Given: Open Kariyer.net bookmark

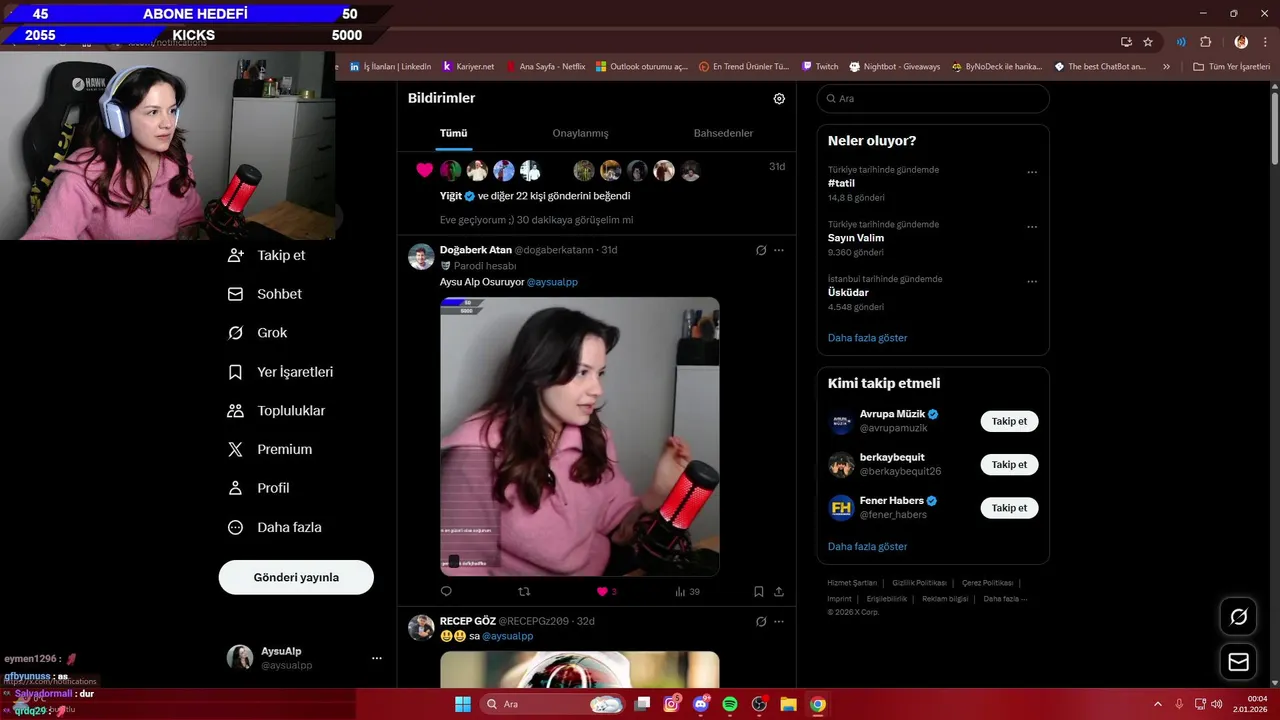Looking at the screenshot, I should (468, 67).
